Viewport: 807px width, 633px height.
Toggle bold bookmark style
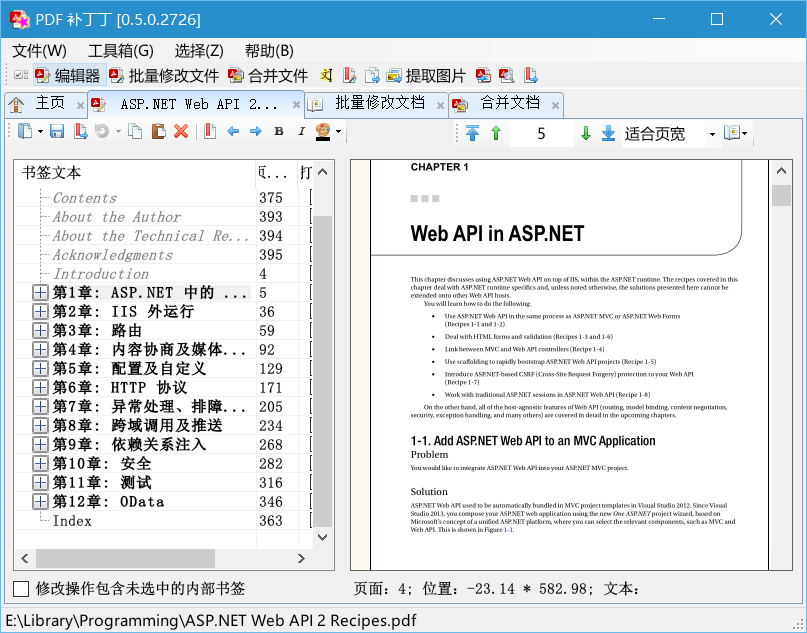279,132
